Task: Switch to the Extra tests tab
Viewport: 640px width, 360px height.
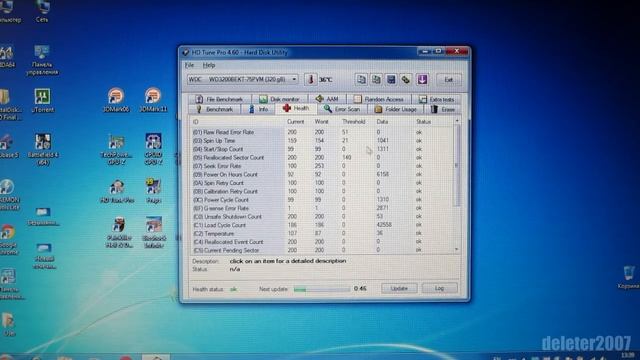Action: pyautogui.click(x=437, y=99)
